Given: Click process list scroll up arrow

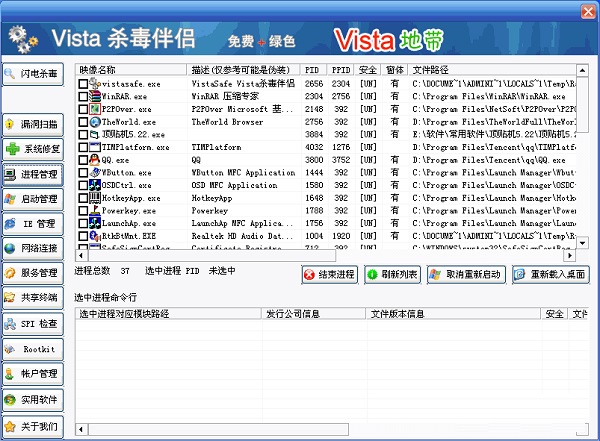Looking at the screenshot, I should (x=582, y=70).
